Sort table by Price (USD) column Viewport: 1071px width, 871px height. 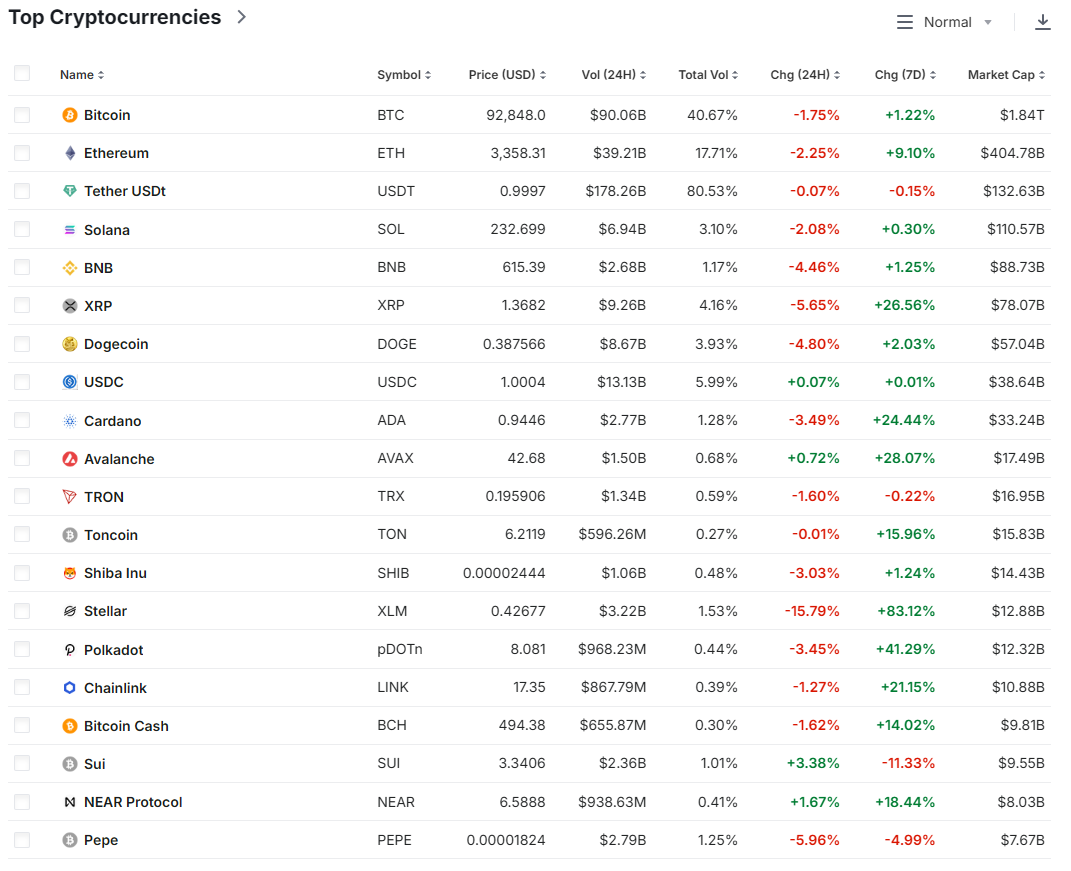click(x=507, y=74)
